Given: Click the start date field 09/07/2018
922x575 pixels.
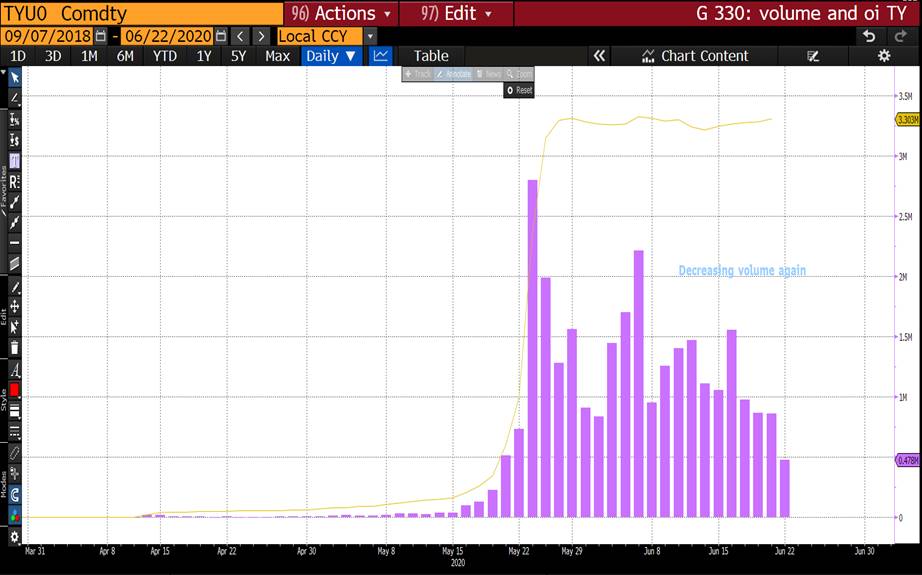Looking at the screenshot, I should [x=48, y=36].
